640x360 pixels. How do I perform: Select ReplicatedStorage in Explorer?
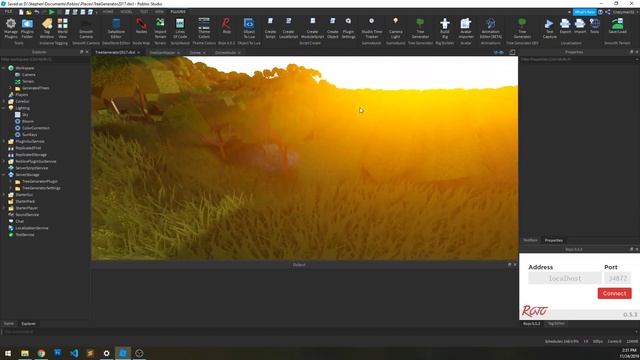(x=31, y=155)
